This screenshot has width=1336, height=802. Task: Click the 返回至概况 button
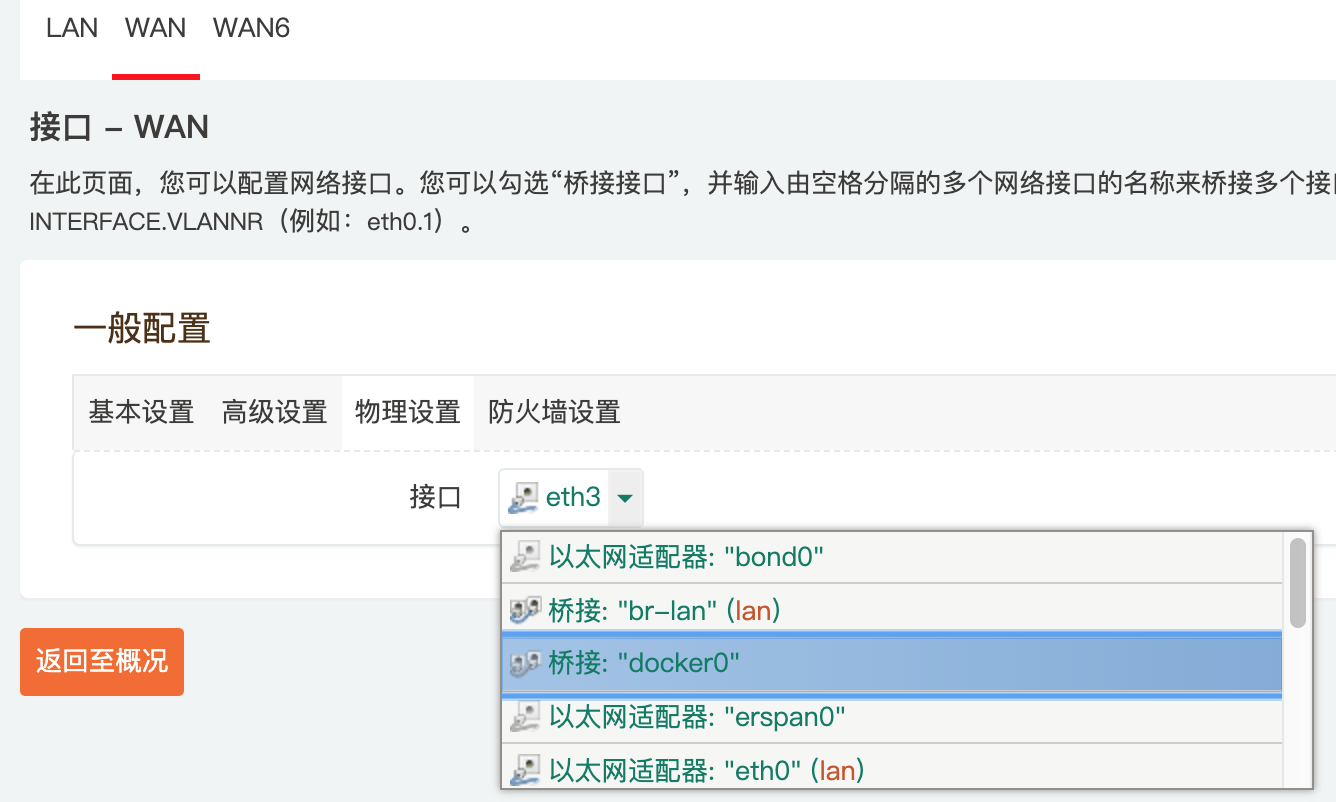(102, 661)
